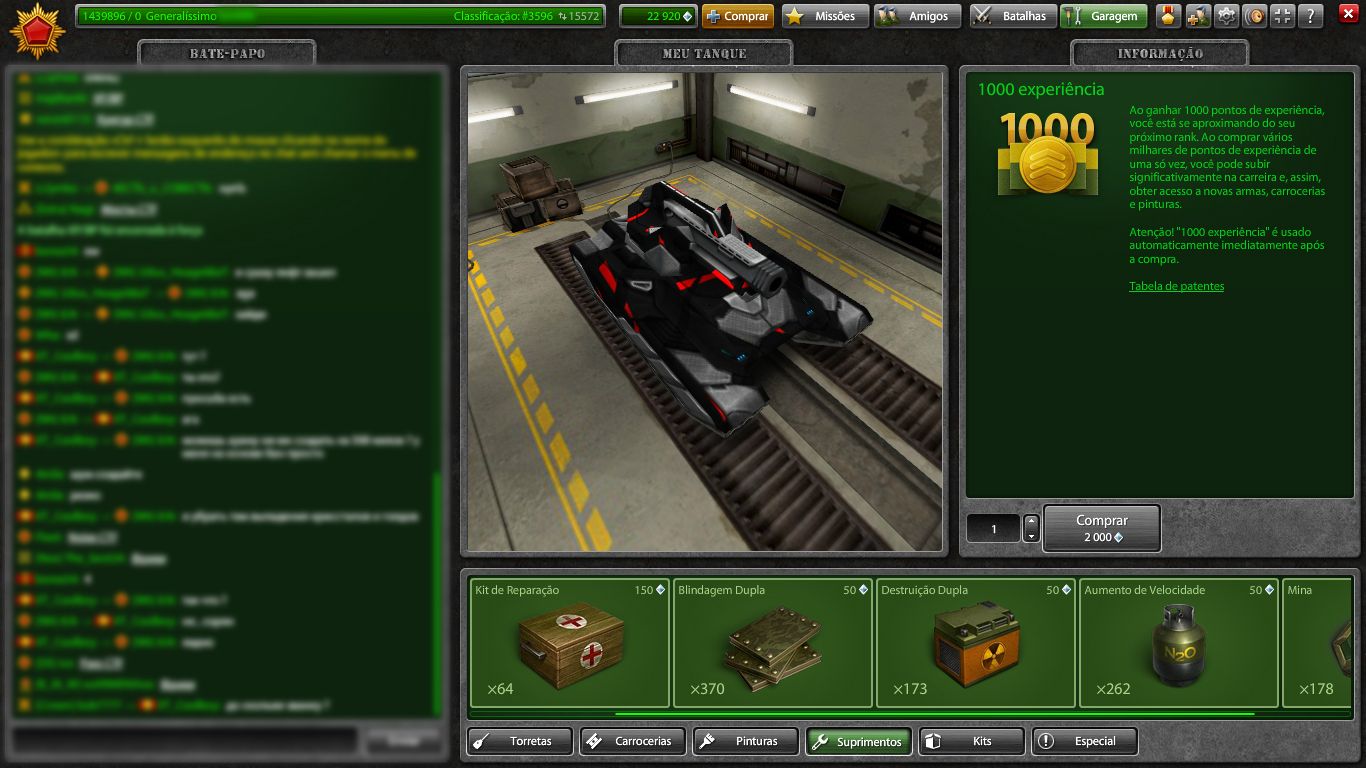The height and width of the screenshot is (768, 1366).
Task: Click the supplies list horizontal scrollbar
Action: [934, 714]
